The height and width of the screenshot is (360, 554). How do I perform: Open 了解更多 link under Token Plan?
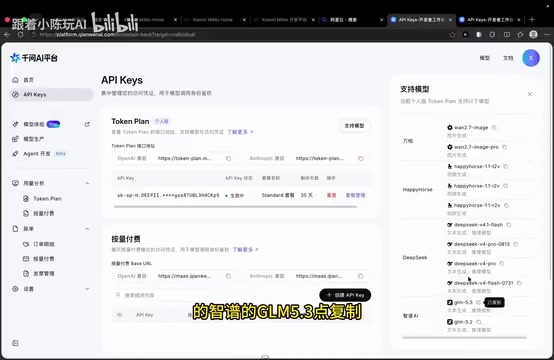click(240, 132)
